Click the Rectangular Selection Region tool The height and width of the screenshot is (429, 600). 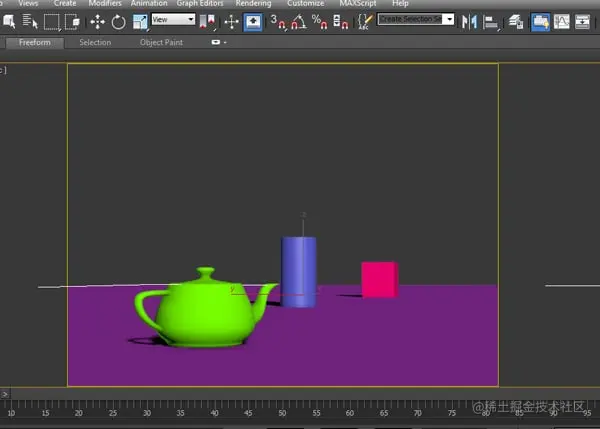coord(52,22)
